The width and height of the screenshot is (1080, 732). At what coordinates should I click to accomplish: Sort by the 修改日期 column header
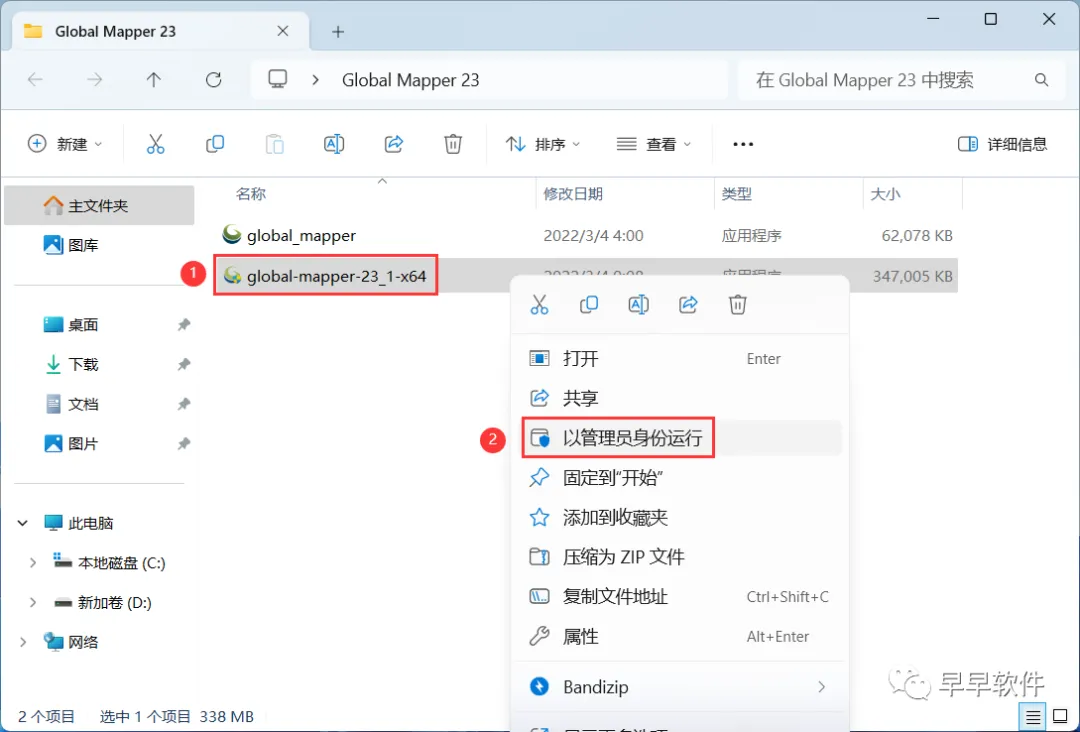573,194
